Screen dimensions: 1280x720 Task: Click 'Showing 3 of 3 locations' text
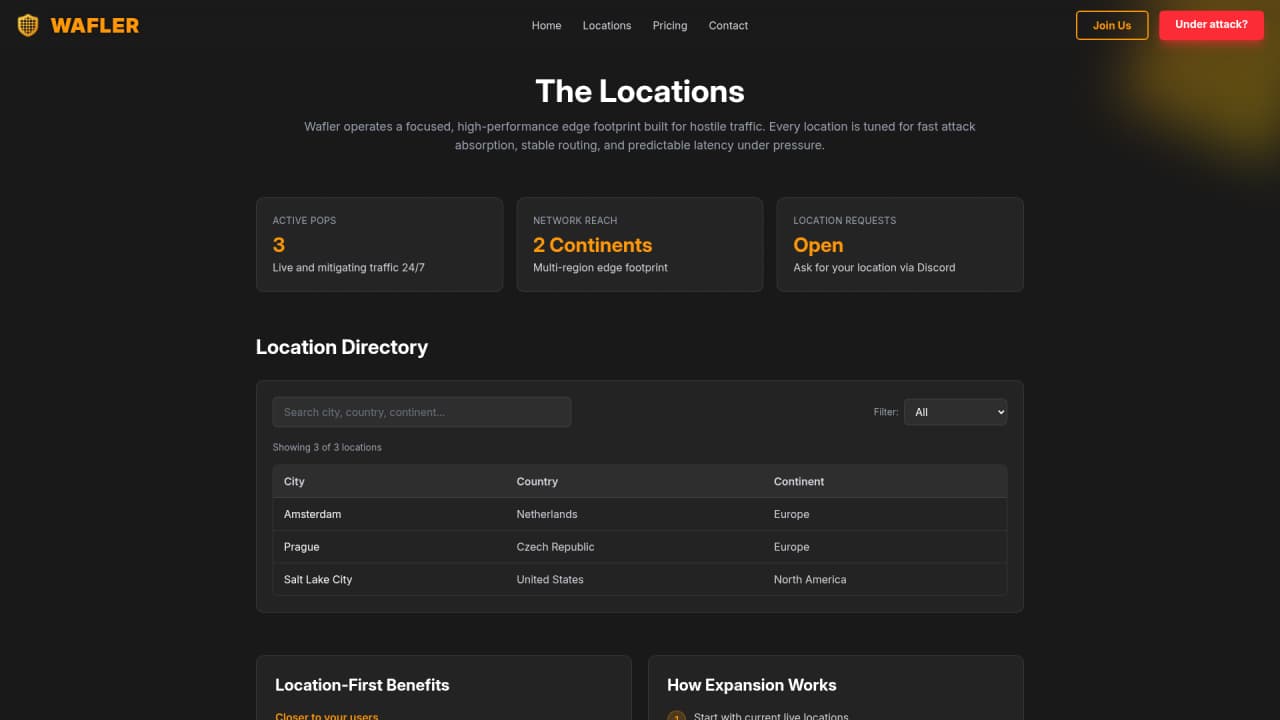[x=327, y=447]
